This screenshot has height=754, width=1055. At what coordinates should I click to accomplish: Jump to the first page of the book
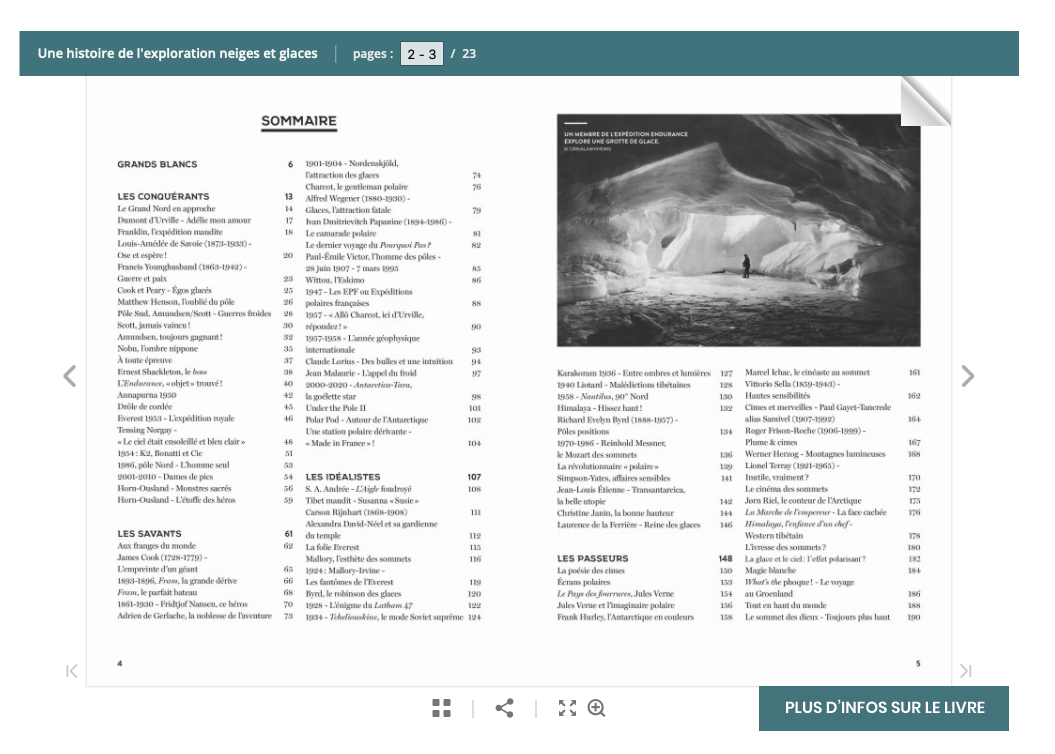point(72,671)
